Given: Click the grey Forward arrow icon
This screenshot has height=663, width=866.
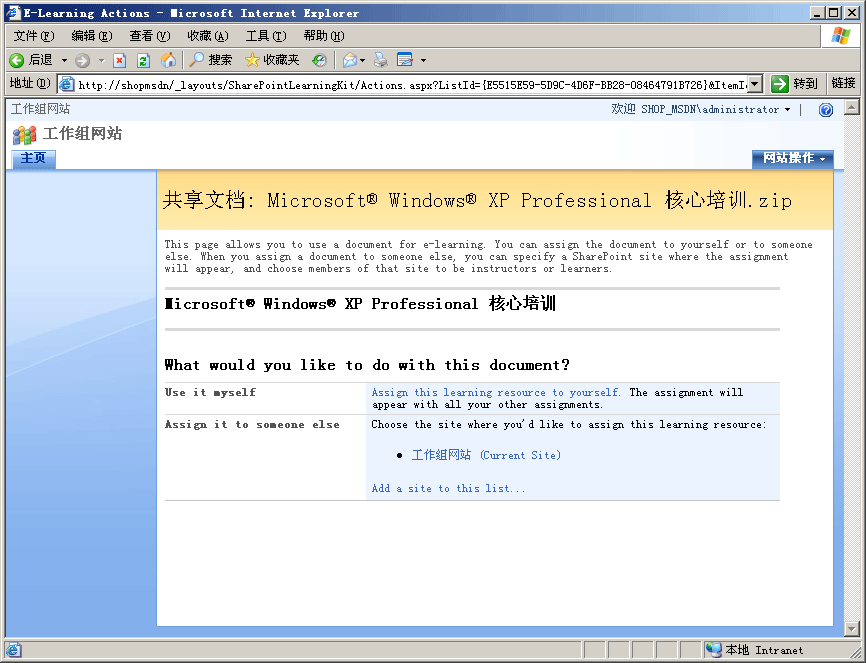Looking at the screenshot, I should [82, 60].
